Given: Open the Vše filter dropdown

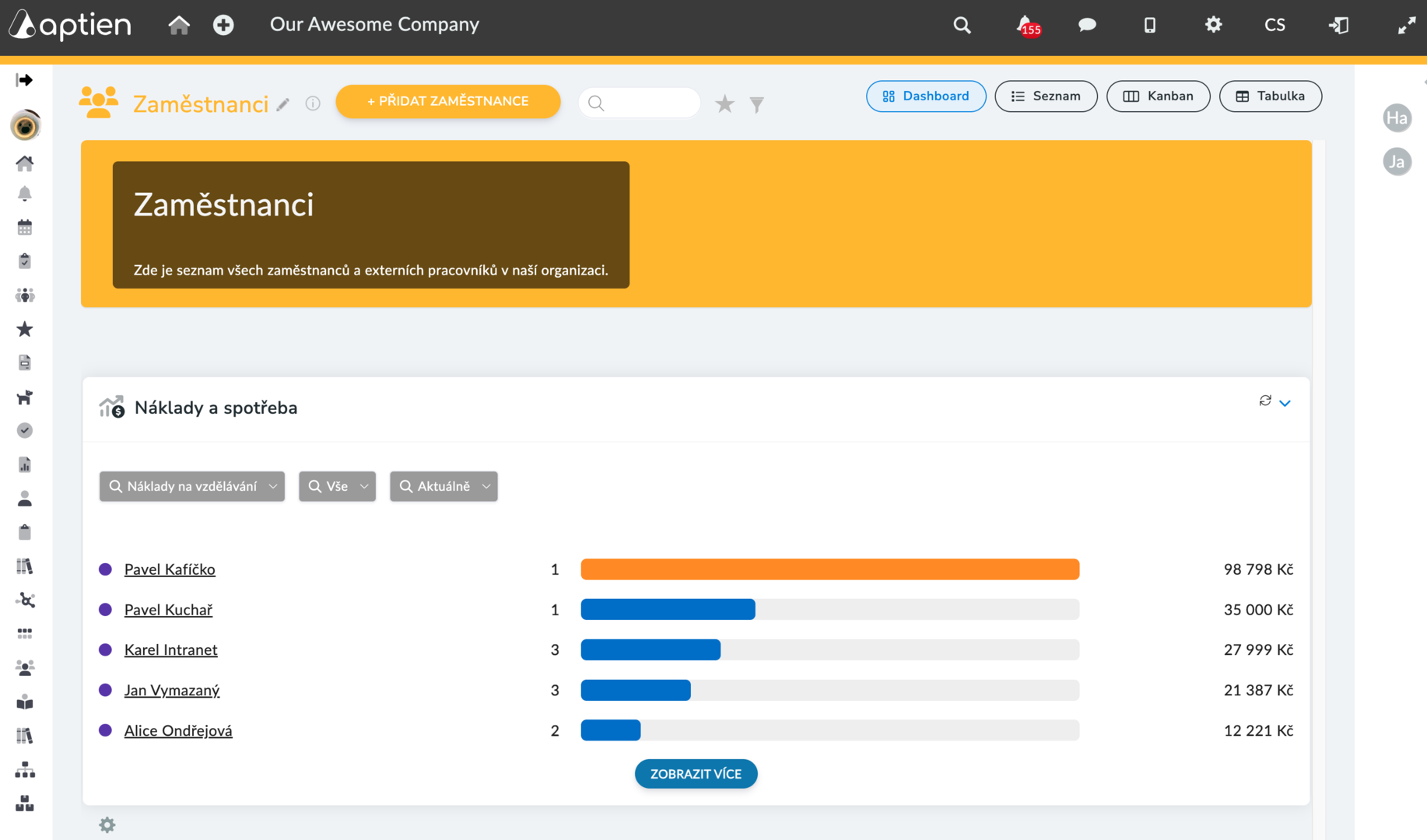Looking at the screenshot, I should click(337, 486).
